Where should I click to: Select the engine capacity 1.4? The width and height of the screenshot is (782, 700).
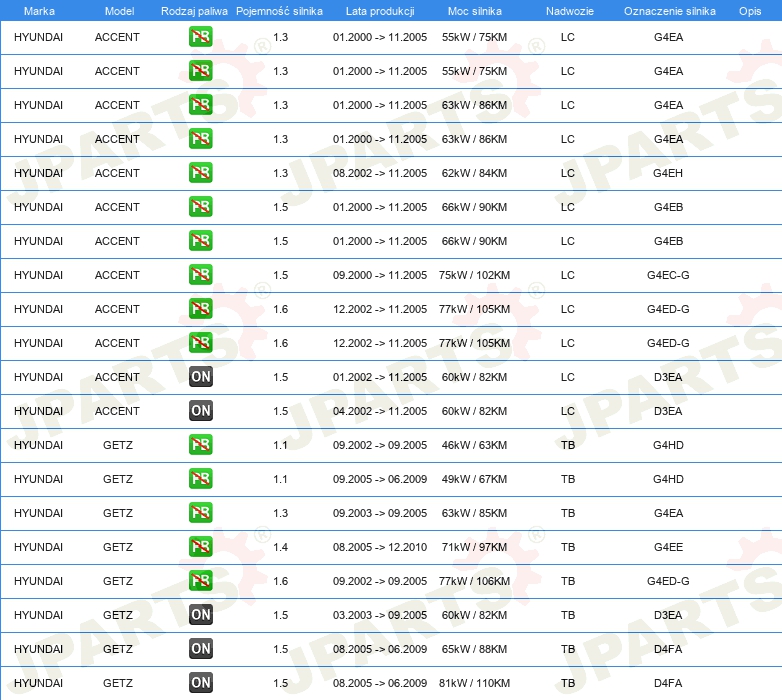coord(280,547)
